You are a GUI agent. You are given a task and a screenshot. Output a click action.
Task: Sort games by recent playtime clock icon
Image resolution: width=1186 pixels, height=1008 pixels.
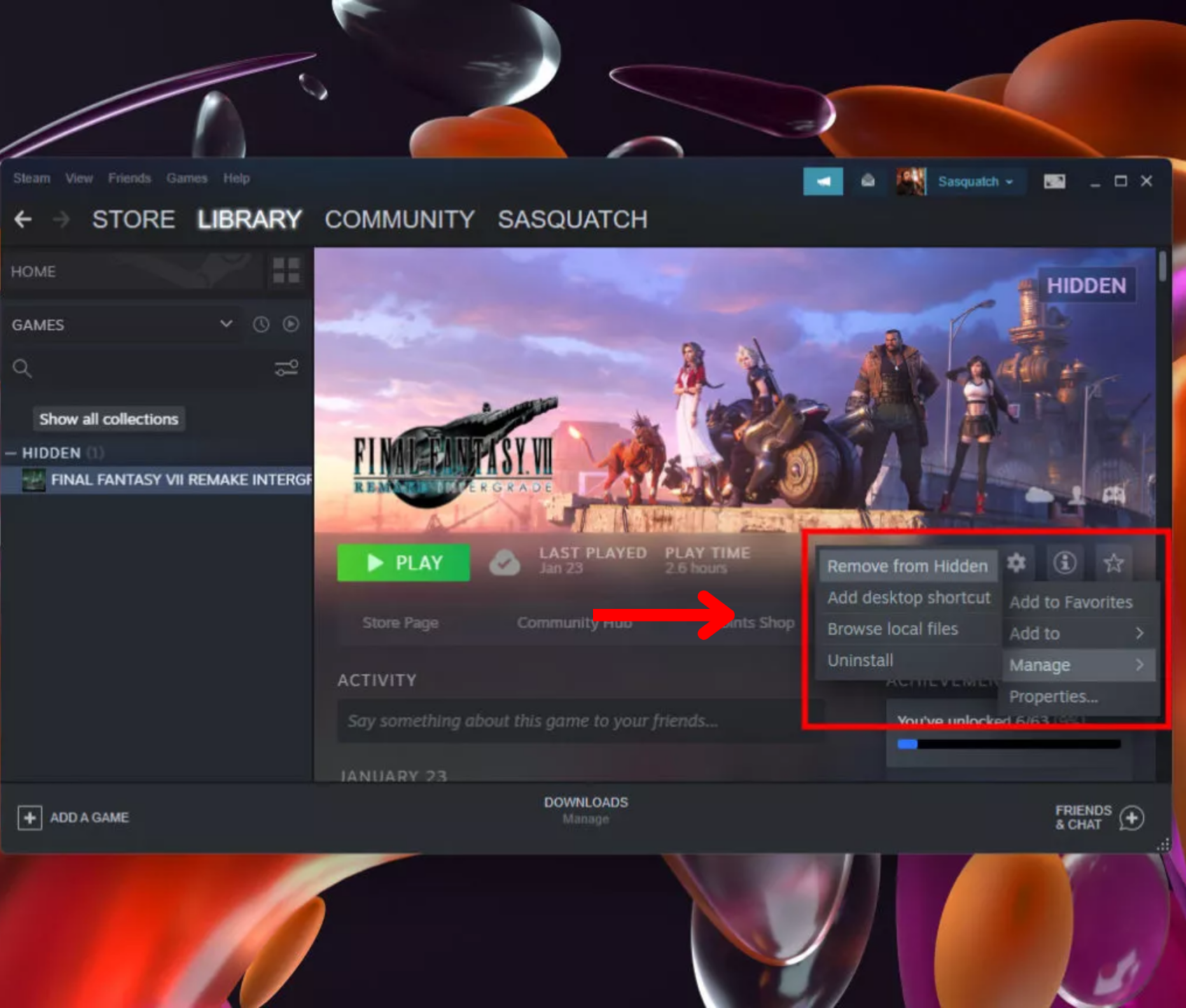(x=260, y=324)
